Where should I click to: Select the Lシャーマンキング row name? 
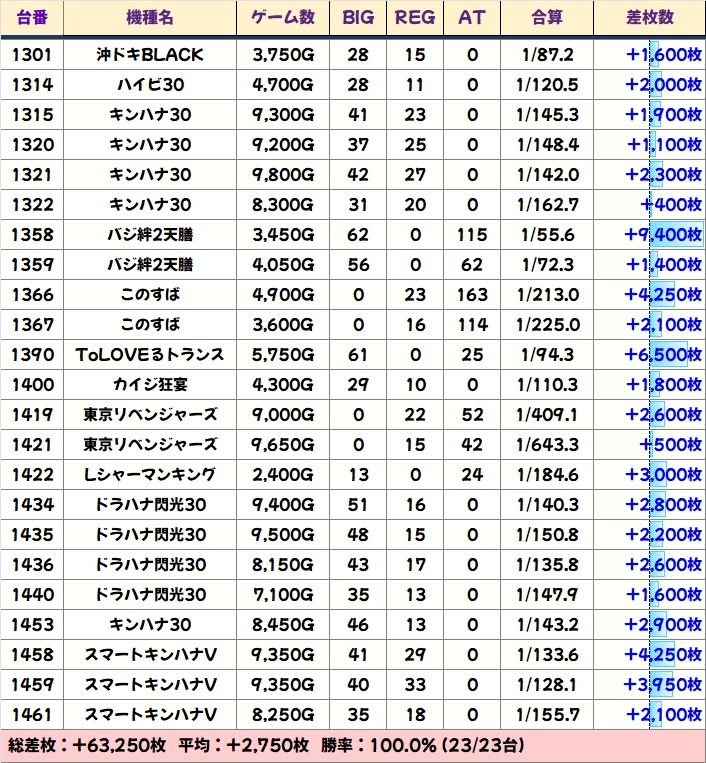pyautogui.click(x=150, y=475)
